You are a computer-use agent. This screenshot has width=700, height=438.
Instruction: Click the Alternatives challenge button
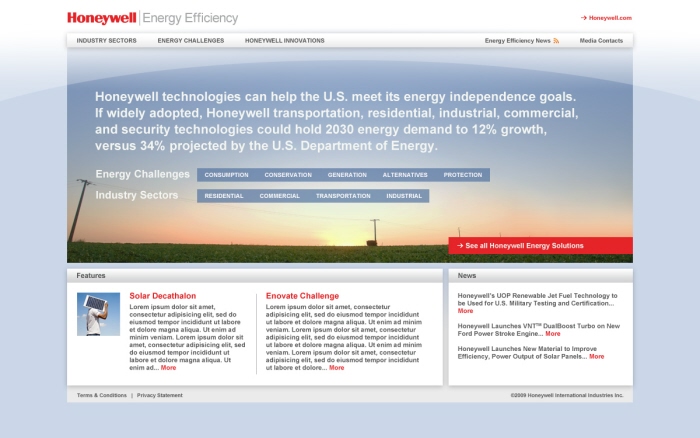coord(405,175)
